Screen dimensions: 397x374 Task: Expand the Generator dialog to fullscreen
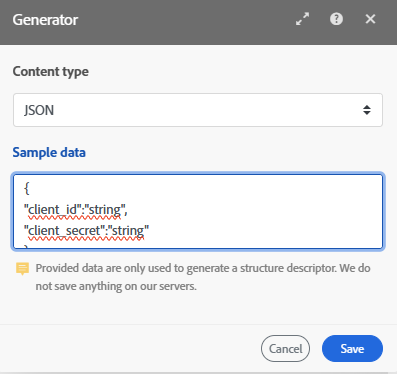[302, 19]
